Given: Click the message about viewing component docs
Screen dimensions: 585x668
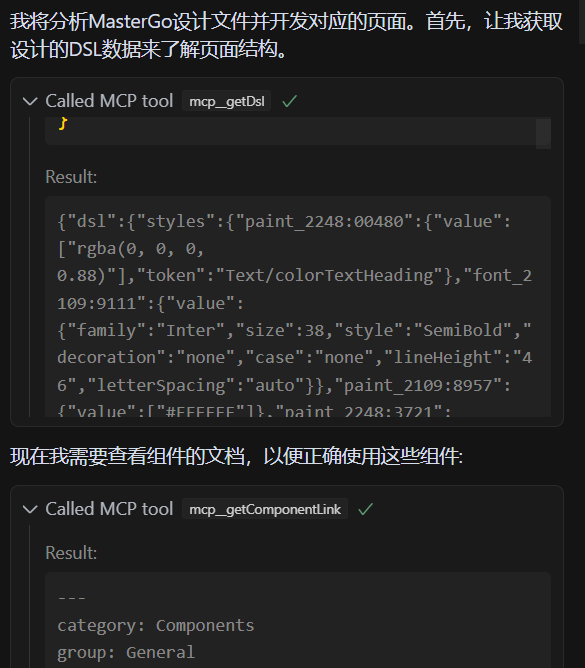Looking at the screenshot, I should coord(236,456).
